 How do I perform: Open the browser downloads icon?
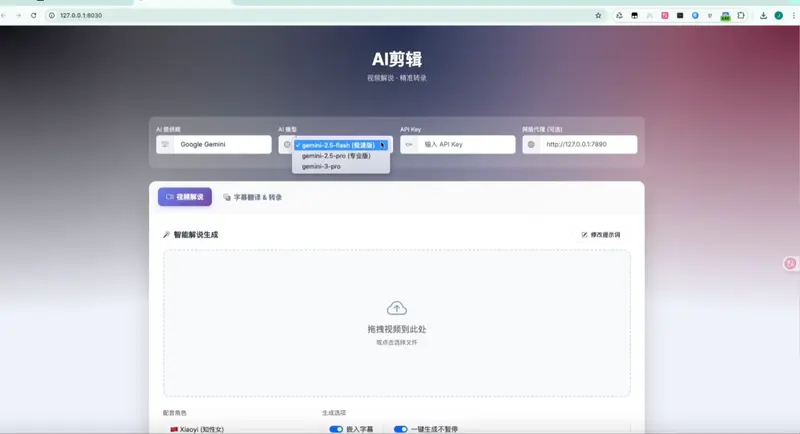tap(764, 16)
